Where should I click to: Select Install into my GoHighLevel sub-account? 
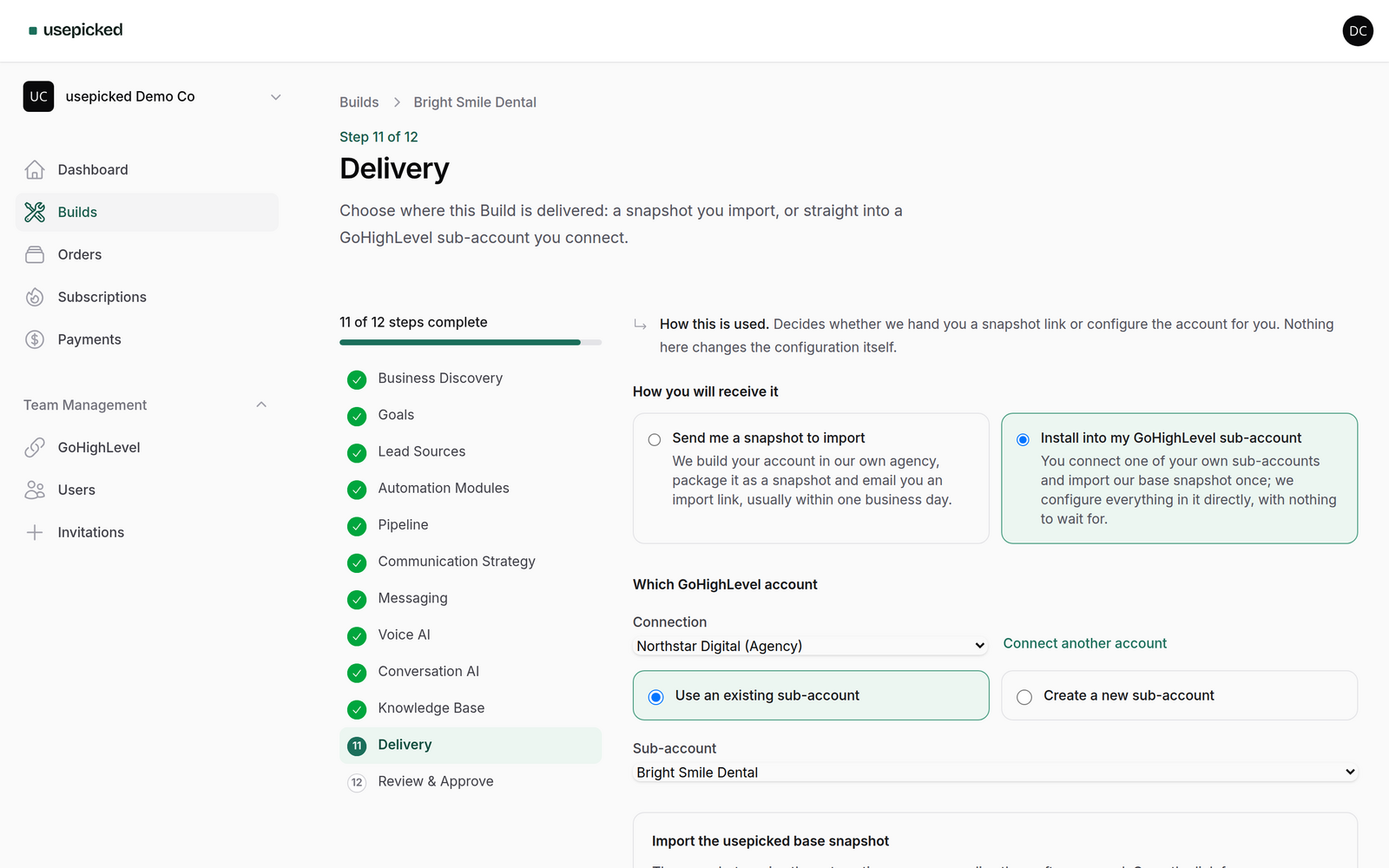[1179, 478]
